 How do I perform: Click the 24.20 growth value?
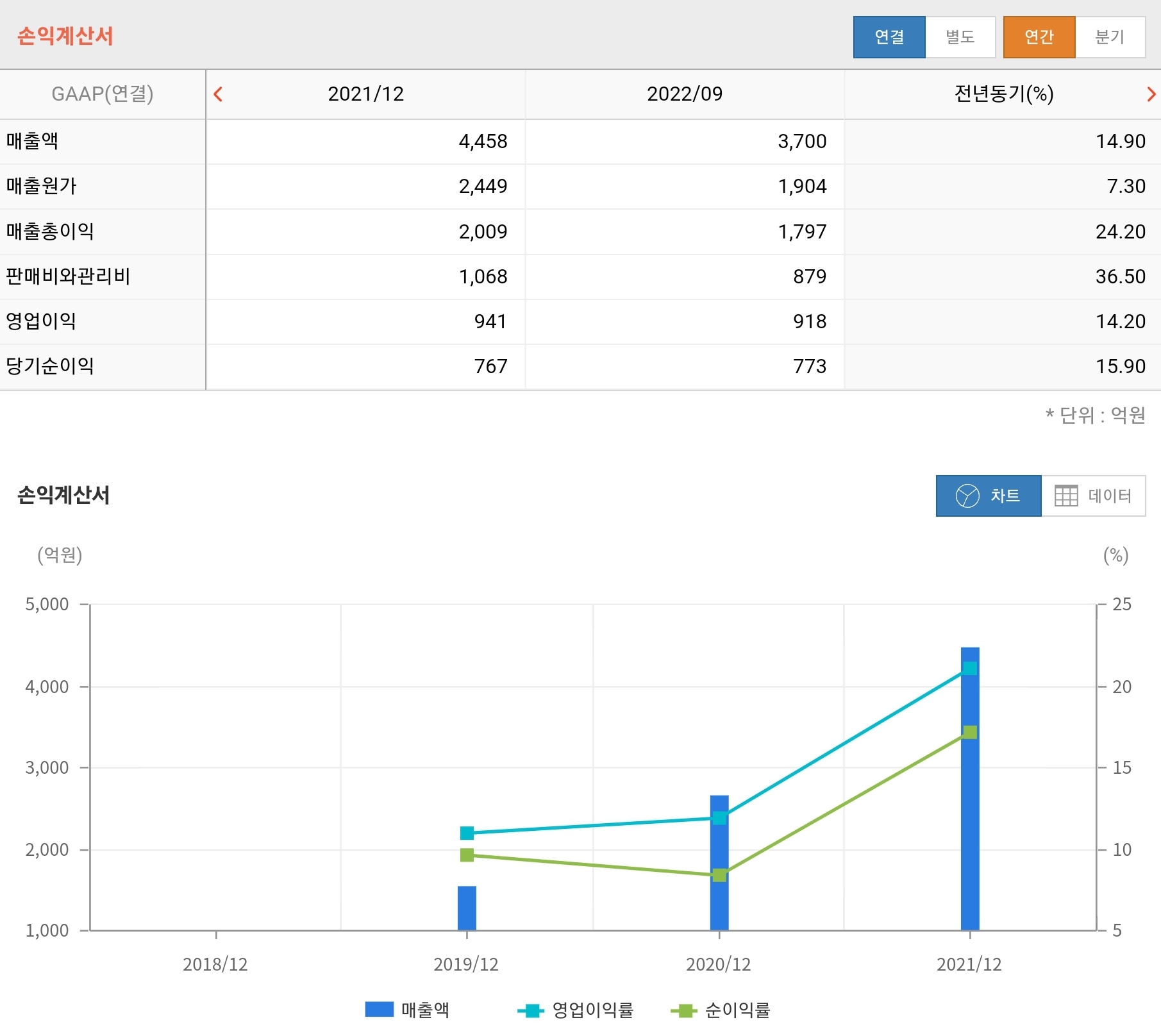point(1121,231)
